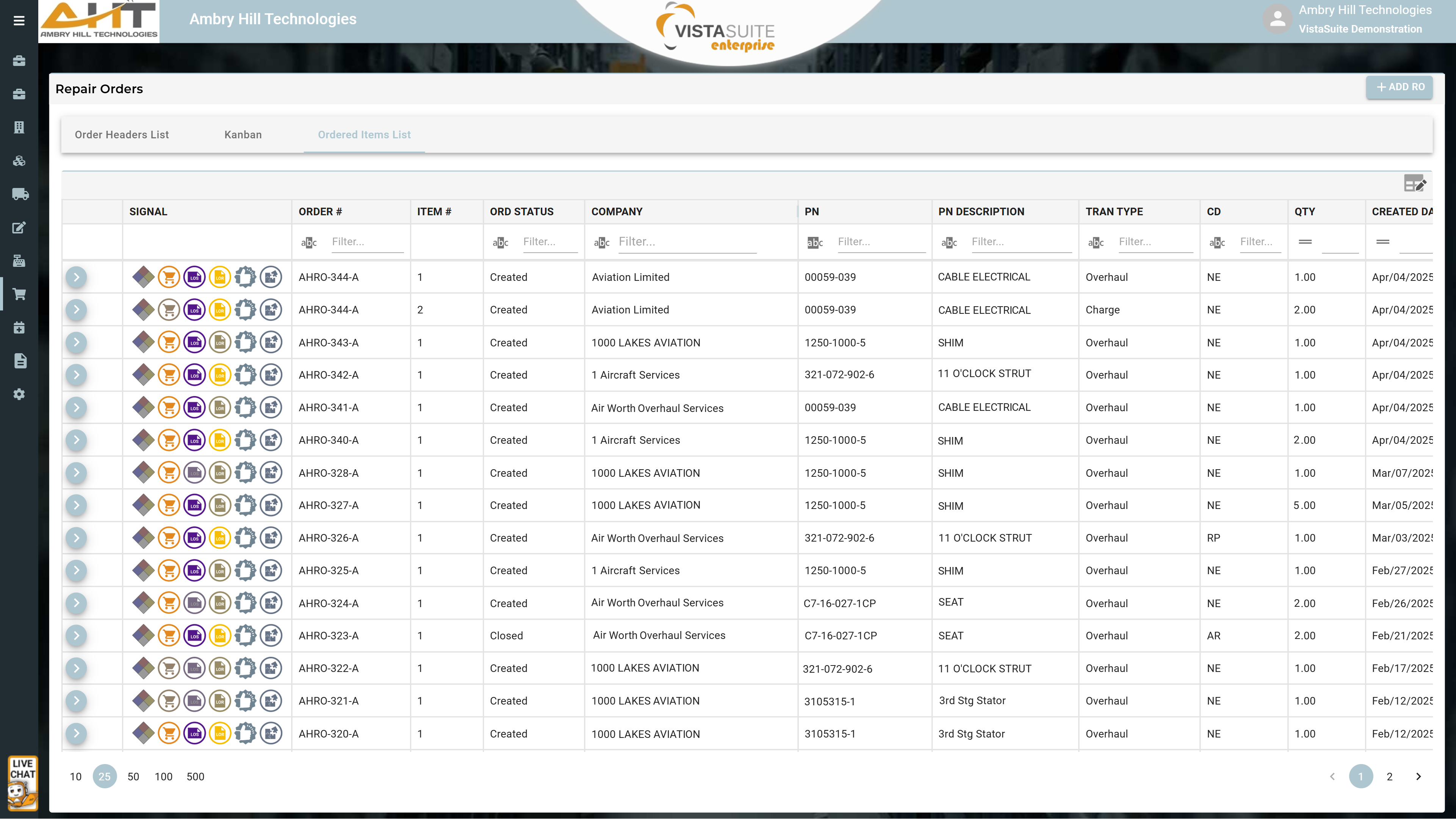Open Company column filter type dropdown
Image resolution: width=1456 pixels, height=819 pixels.
[x=601, y=243]
